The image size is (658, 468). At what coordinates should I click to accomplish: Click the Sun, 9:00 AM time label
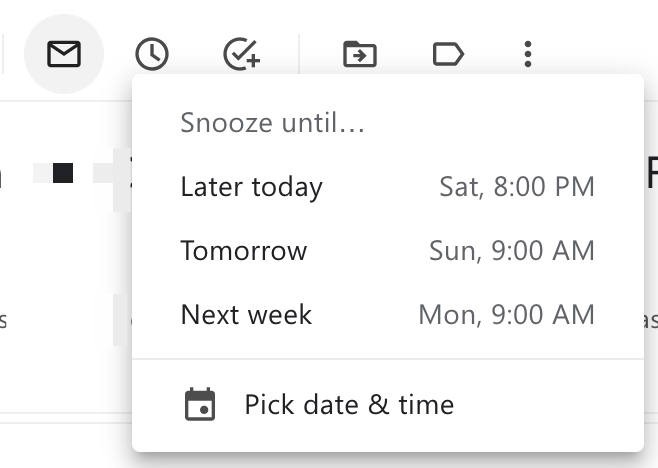click(x=512, y=251)
